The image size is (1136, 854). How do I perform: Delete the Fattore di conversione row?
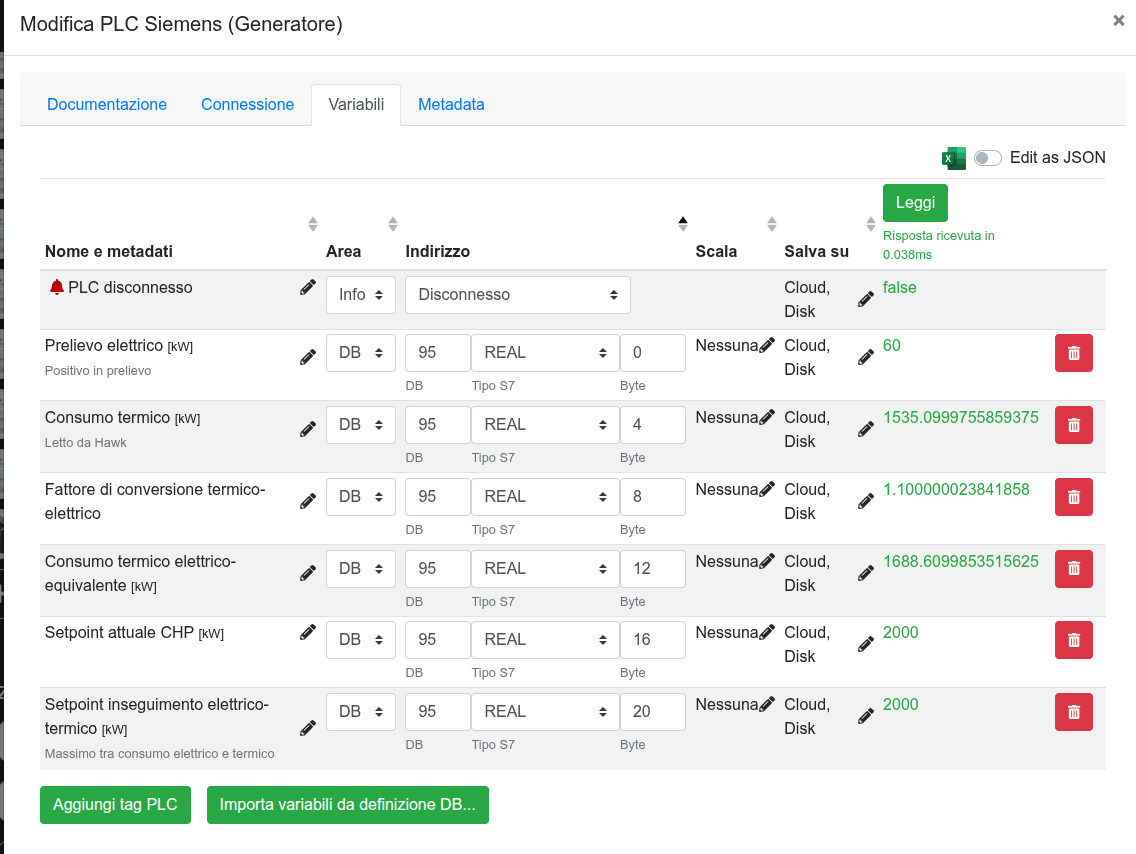click(x=1073, y=497)
